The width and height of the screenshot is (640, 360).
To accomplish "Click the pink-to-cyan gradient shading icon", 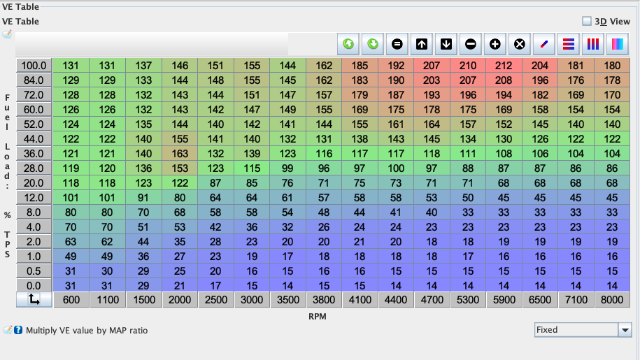I will pos(618,44).
